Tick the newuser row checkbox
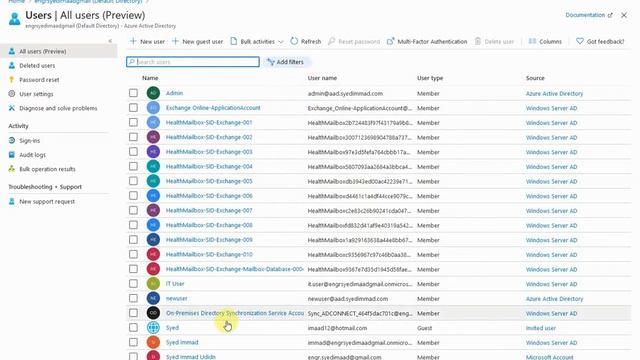 (133, 298)
